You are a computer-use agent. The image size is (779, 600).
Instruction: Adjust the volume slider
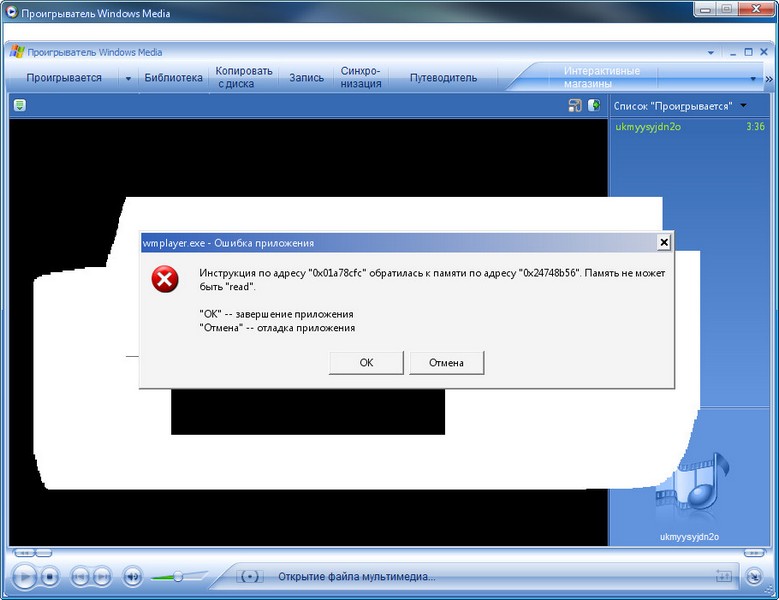(x=178, y=577)
